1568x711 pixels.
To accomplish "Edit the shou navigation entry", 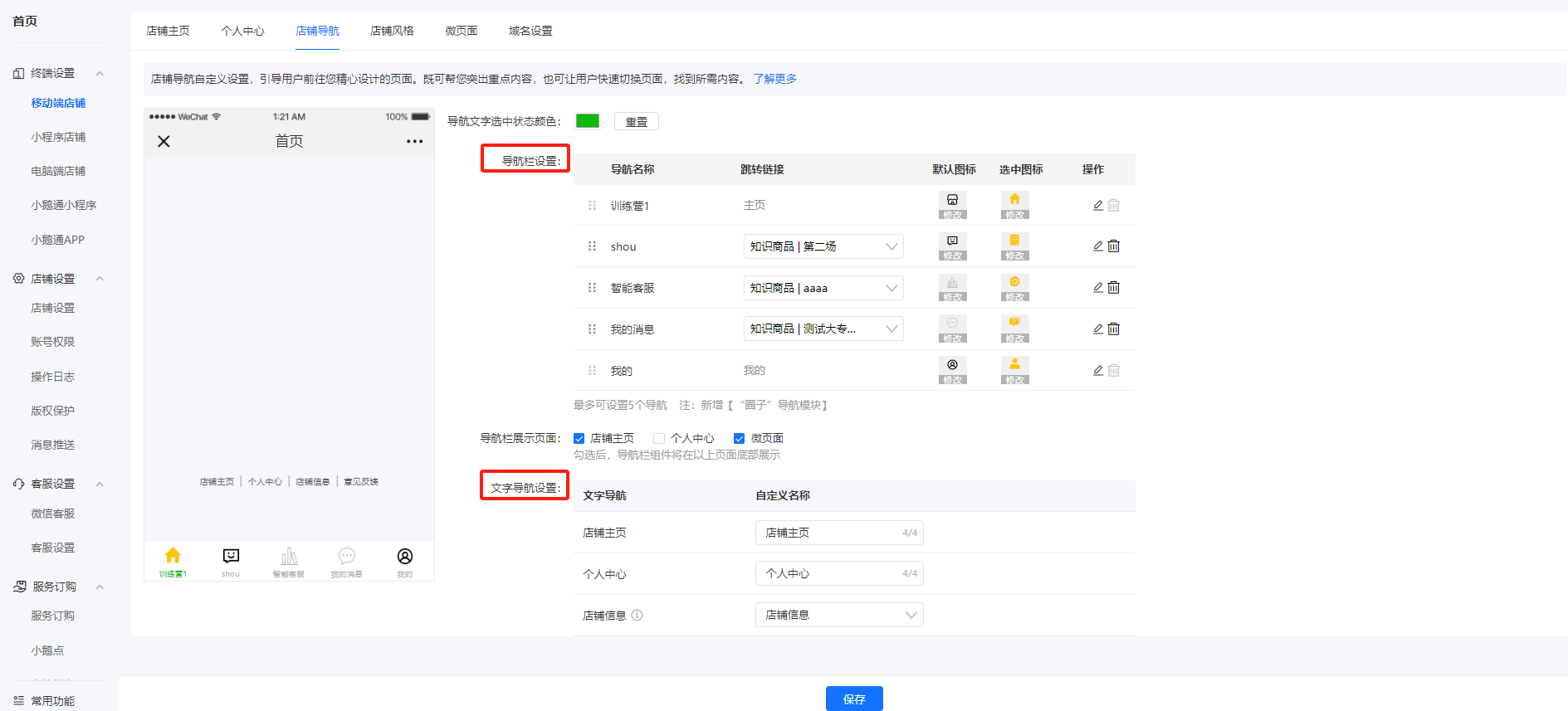I will [x=1098, y=246].
